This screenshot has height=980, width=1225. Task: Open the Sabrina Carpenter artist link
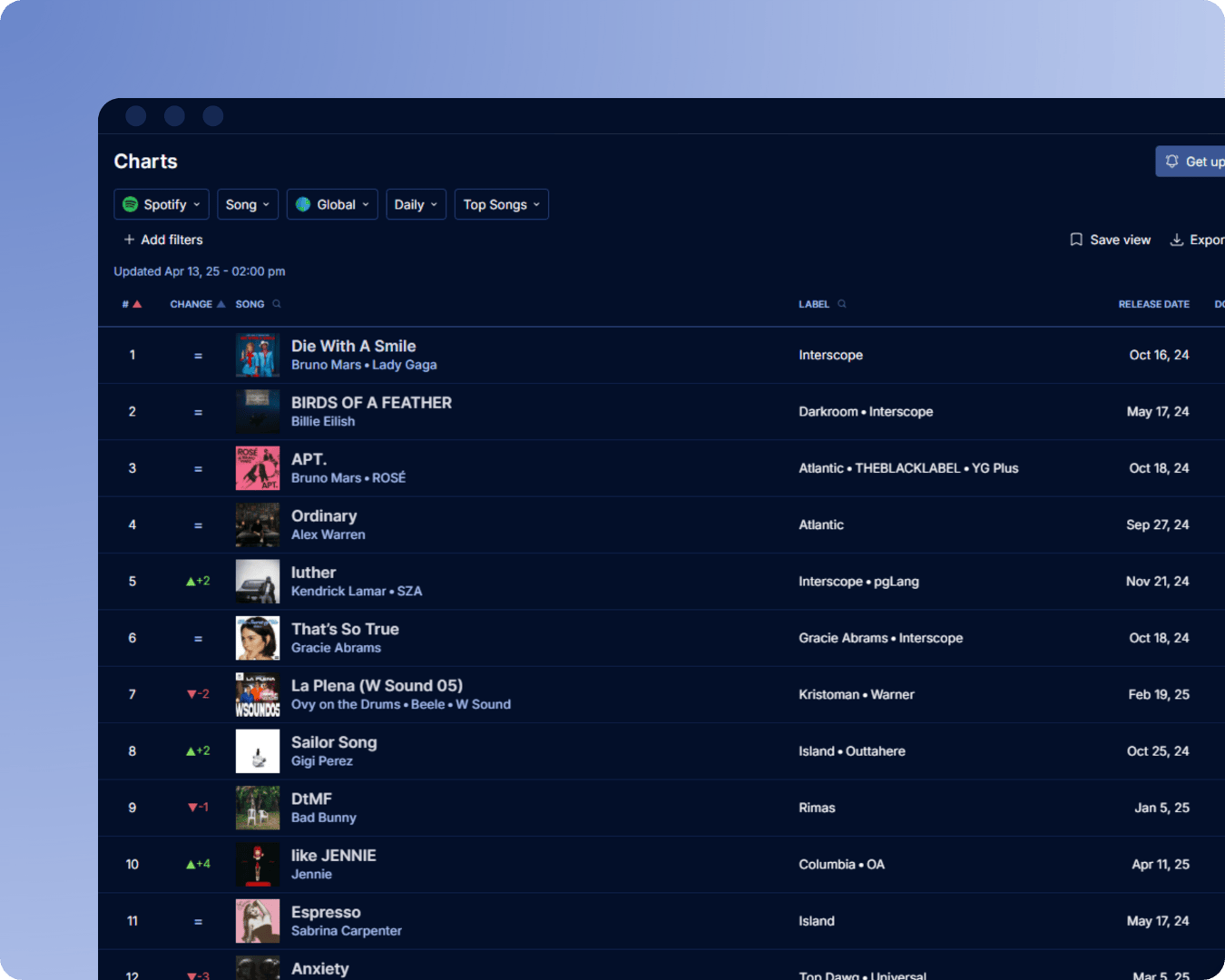coord(347,930)
